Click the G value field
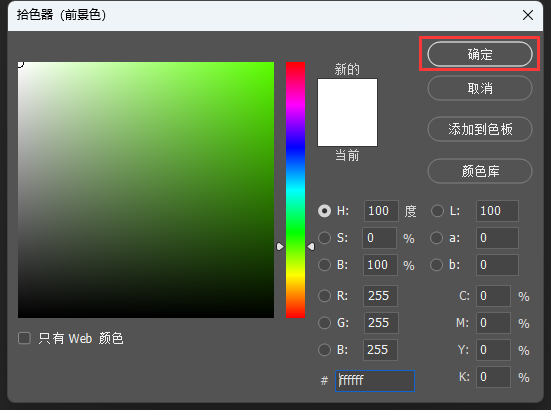Image resolution: width=551 pixels, height=410 pixels. click(x=381, y=323)
